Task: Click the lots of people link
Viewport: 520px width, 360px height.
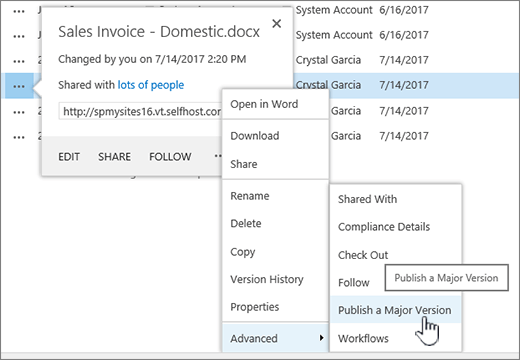Action: pyautogui.click(x=151, y=85)
